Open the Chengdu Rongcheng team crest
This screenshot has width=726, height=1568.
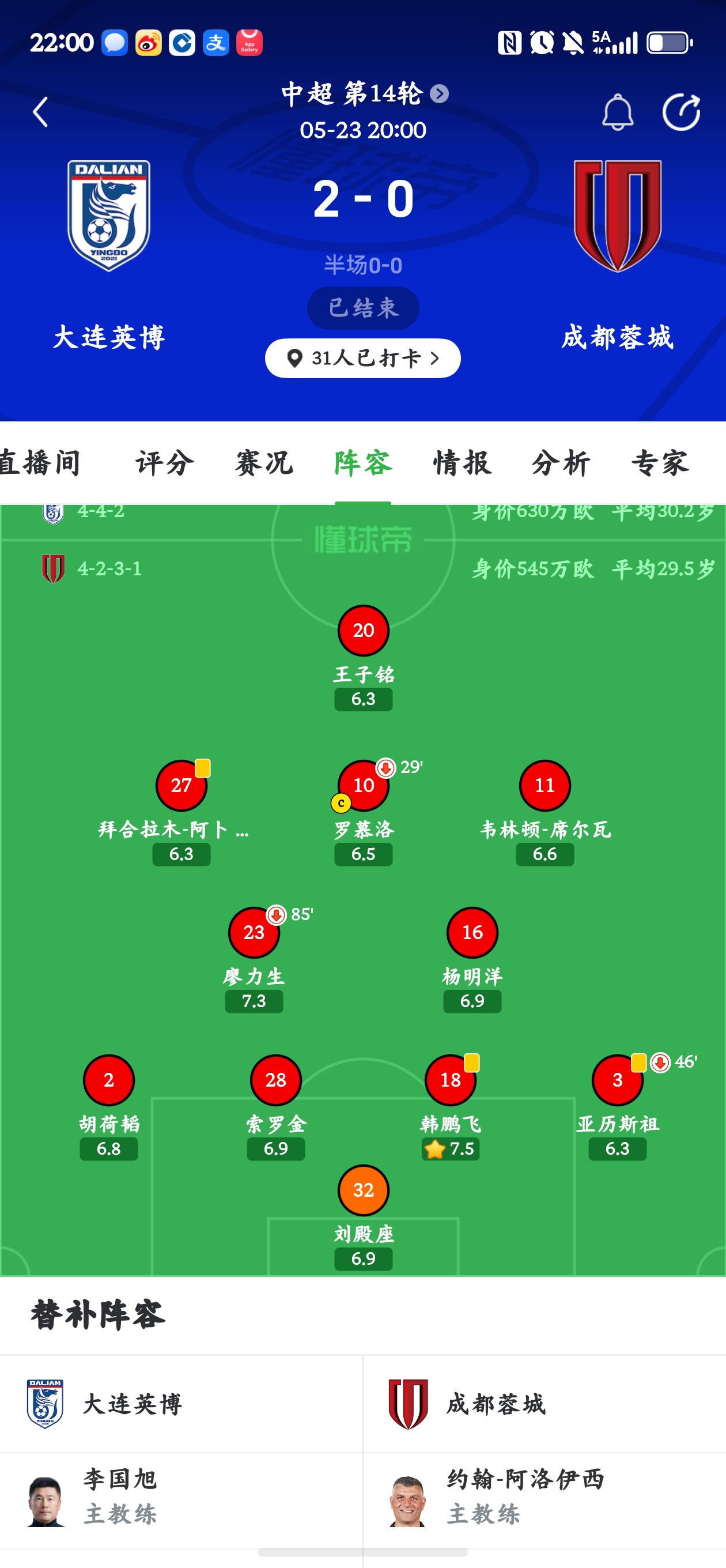[617, 216]
